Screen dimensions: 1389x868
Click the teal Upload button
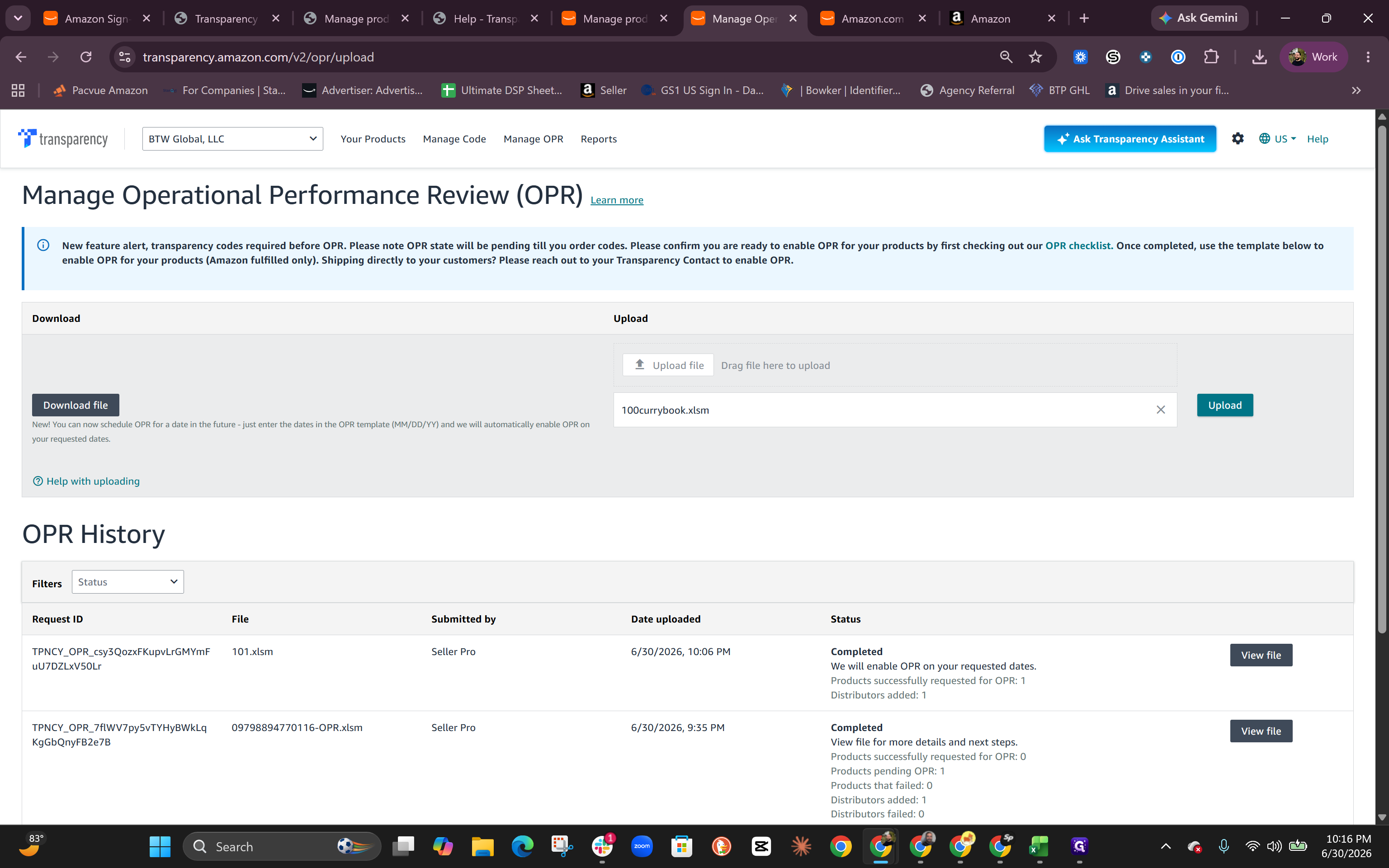coord(1225,405)
